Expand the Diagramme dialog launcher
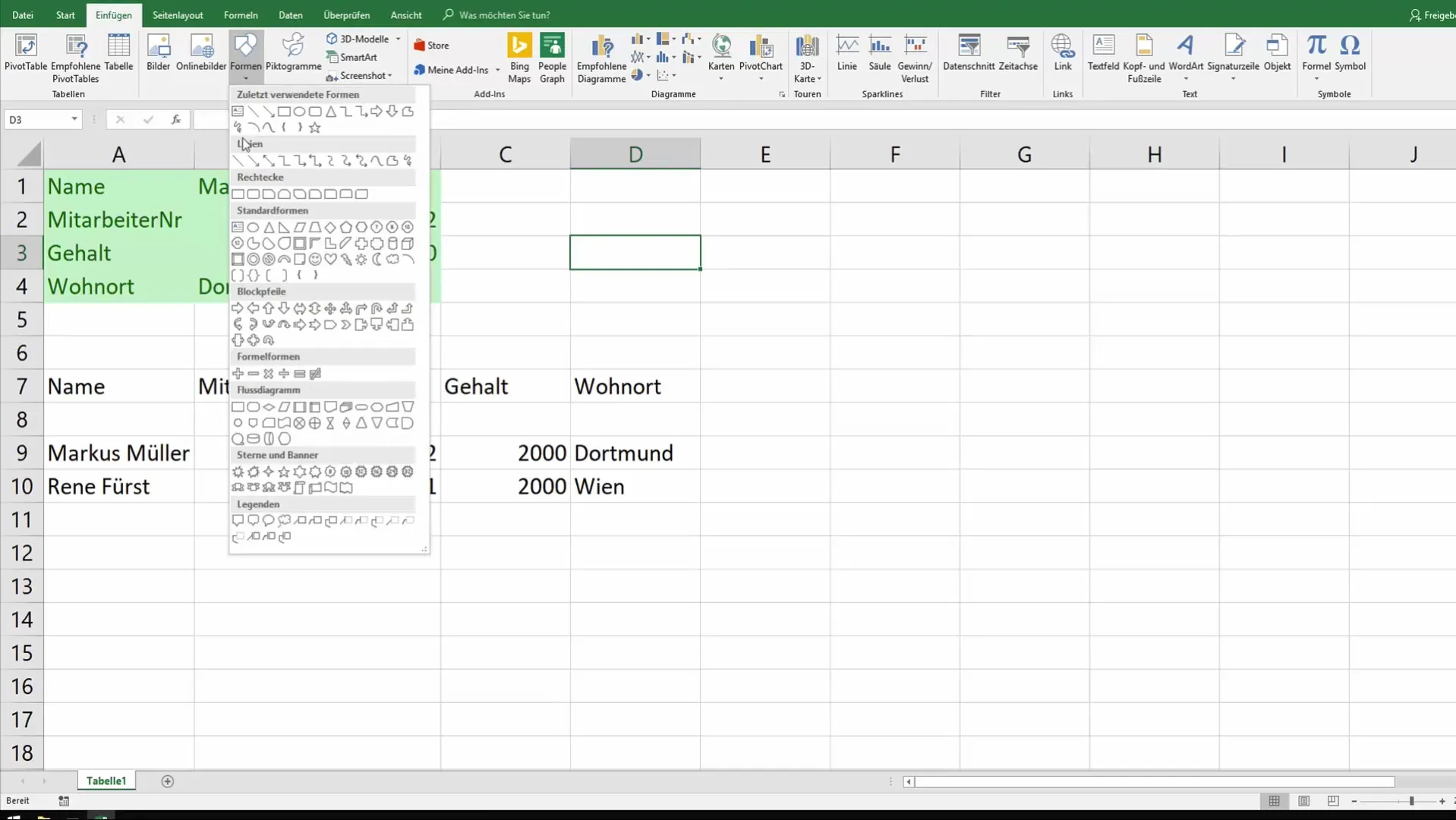Viewport: 1456px width, 820px height. (782, 95)
